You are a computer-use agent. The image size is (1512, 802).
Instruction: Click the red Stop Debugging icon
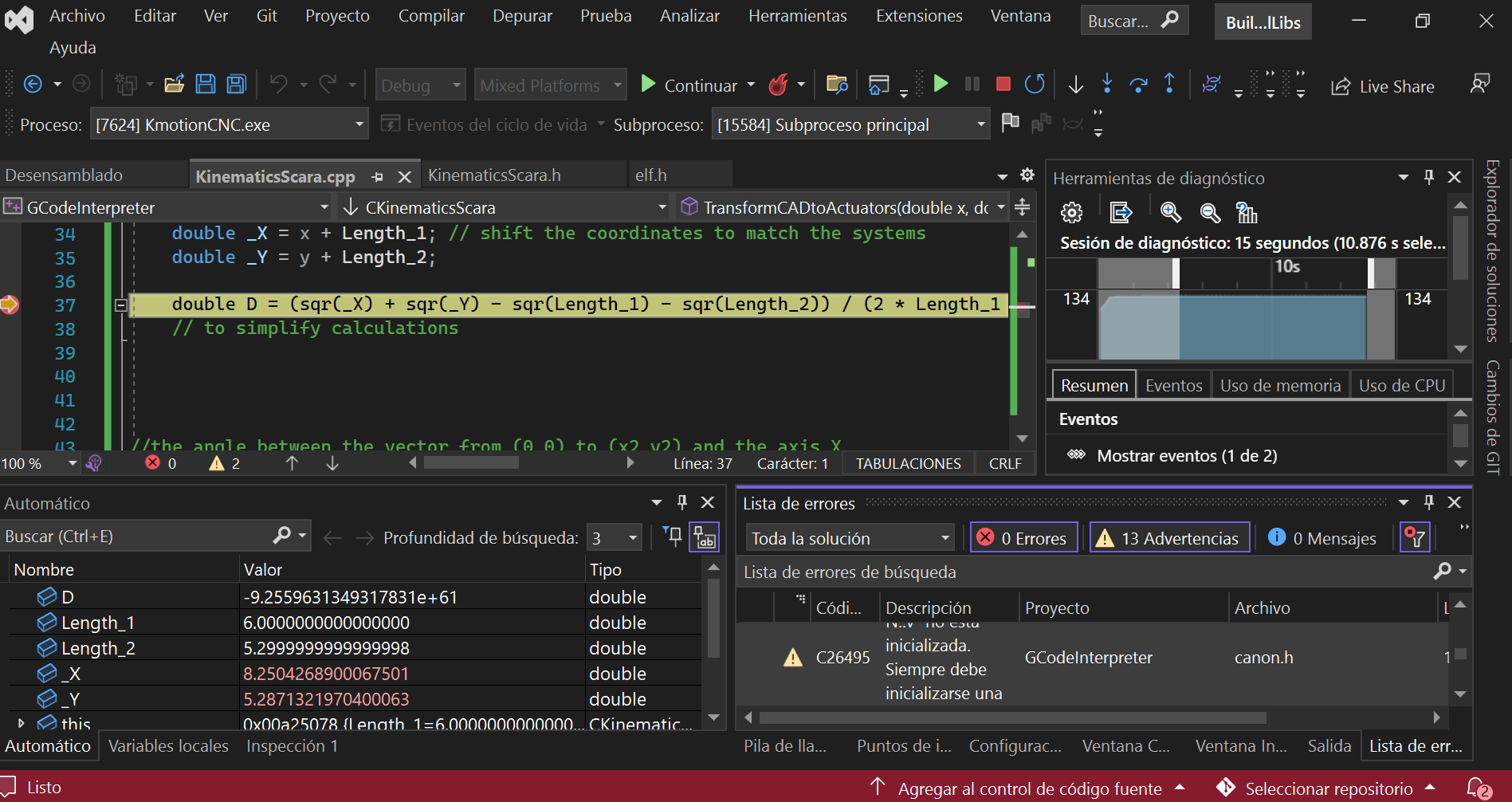point(1003,85)
